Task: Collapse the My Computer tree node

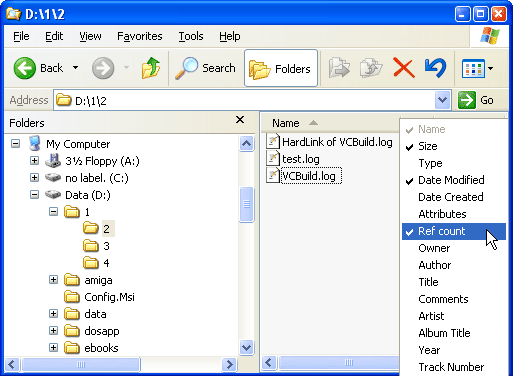Action: coord(15,144)
